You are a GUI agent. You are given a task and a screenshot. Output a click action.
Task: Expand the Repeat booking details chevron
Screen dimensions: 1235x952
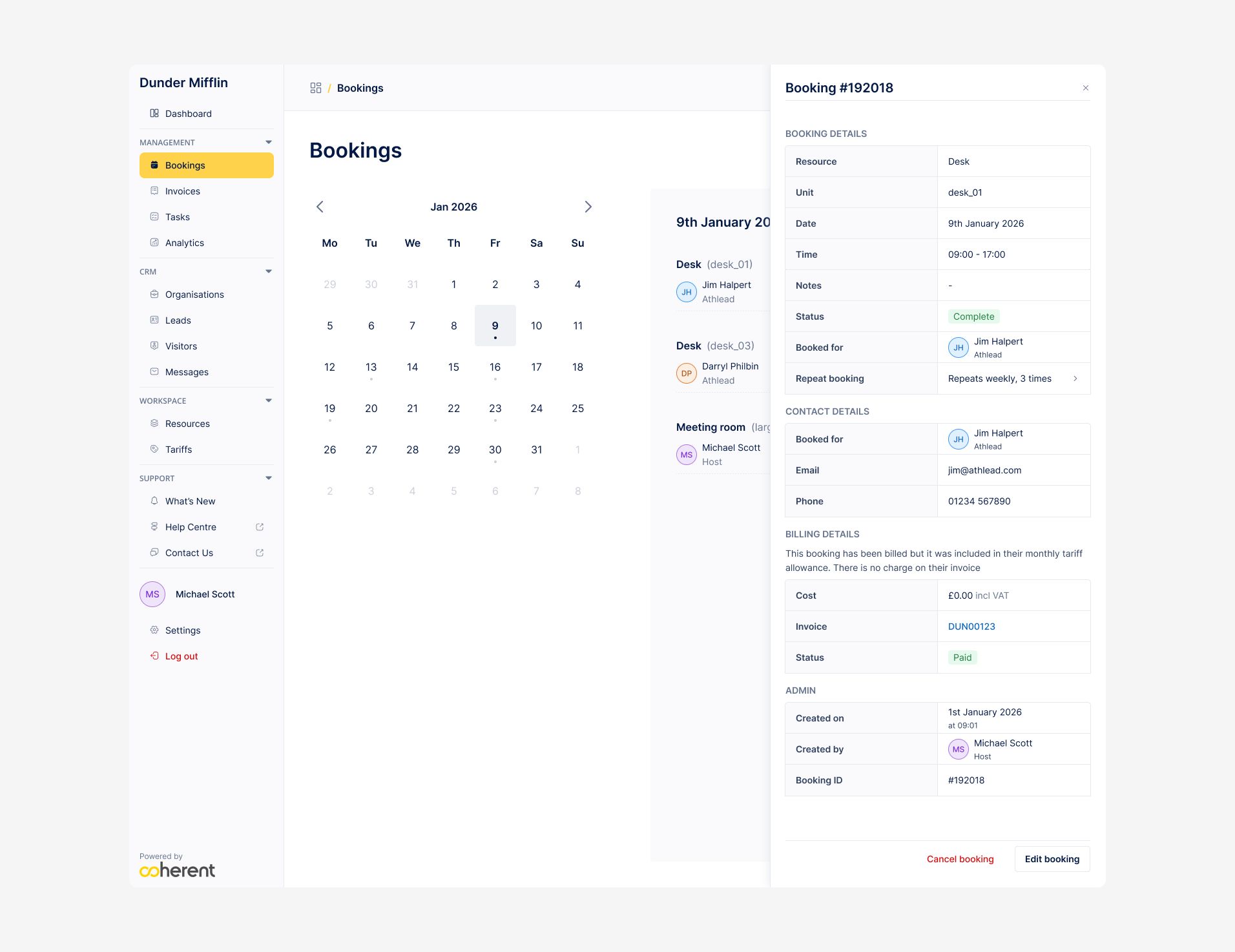click(1075, 378)
